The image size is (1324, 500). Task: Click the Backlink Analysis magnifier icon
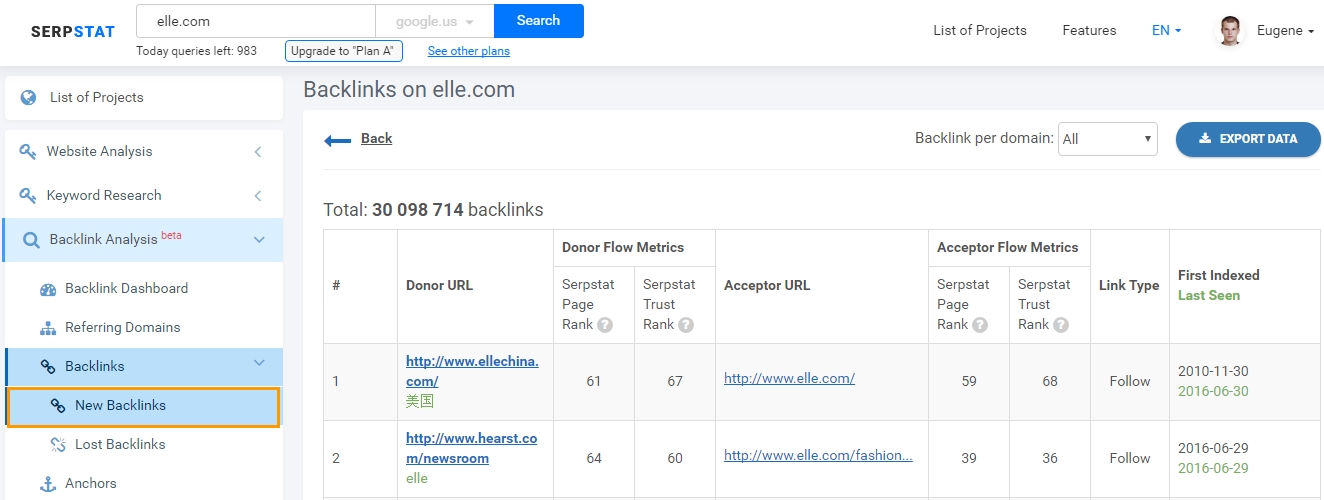tap(31, 240)
